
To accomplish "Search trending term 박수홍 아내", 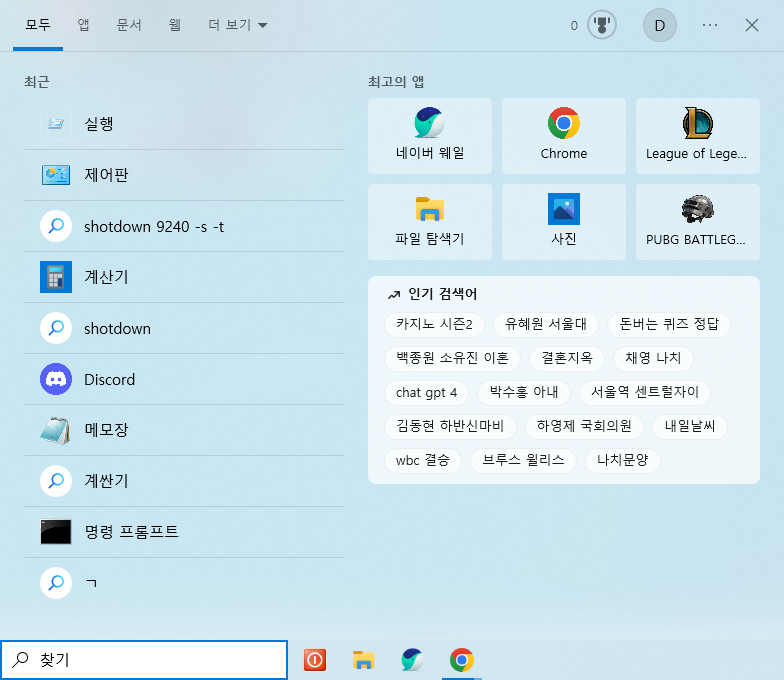I will [524, 392].
